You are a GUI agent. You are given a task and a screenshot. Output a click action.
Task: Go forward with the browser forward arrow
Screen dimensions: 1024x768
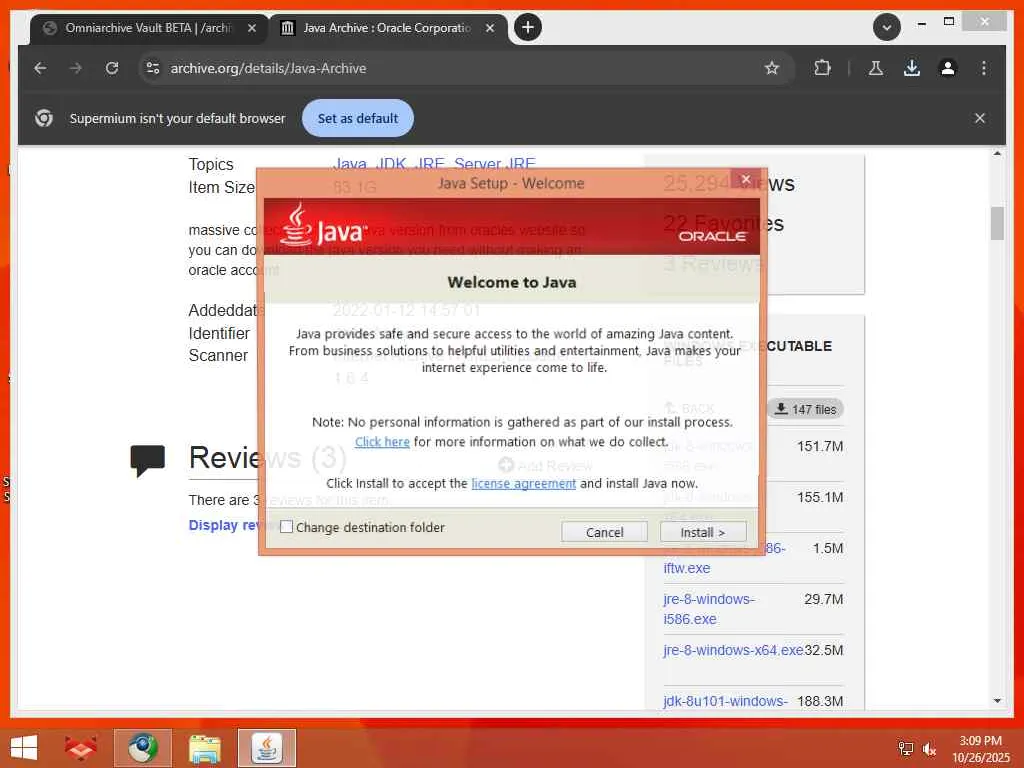pyautogui.click(x=76, y=68)
